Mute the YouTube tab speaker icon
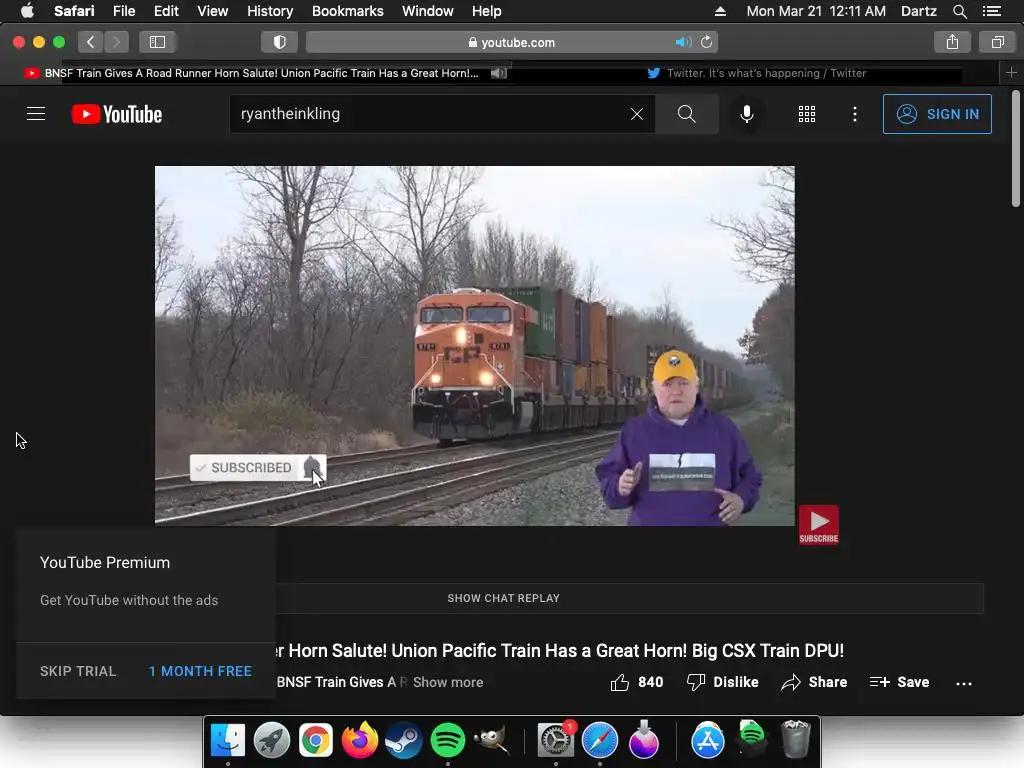Viewport: 1024px width, 768px height. pyautogui.click(x=498, y=73)
